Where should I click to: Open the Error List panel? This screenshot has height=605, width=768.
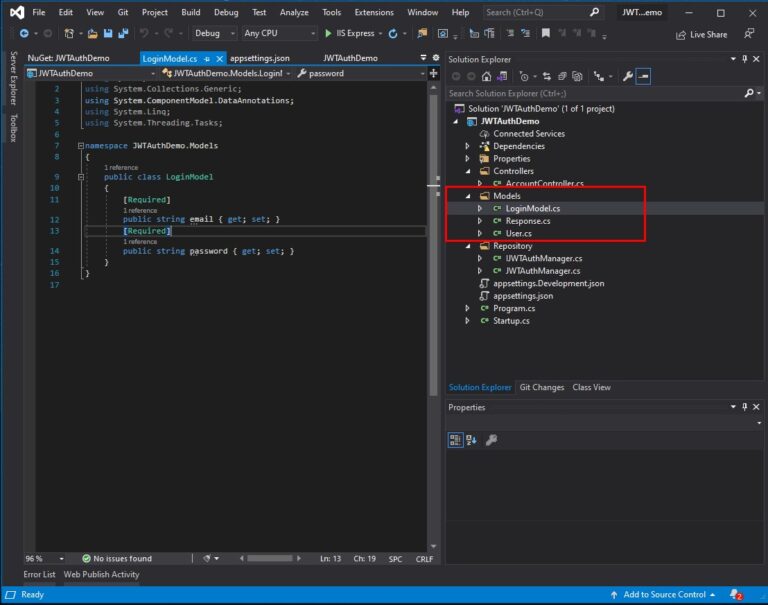[x=39, y=574]
